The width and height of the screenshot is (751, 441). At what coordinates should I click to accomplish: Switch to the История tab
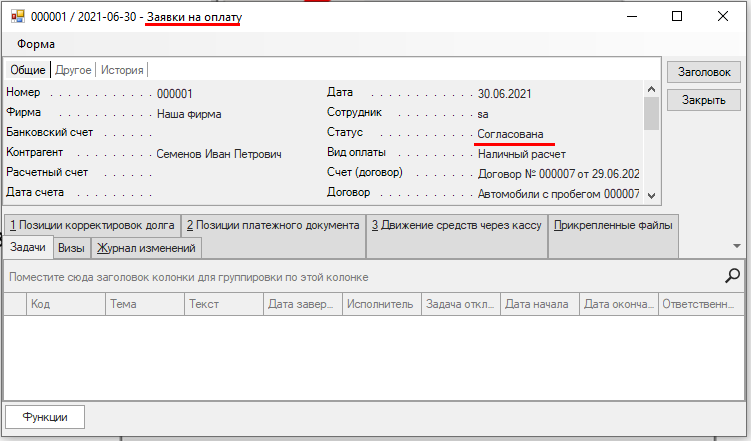122,70
